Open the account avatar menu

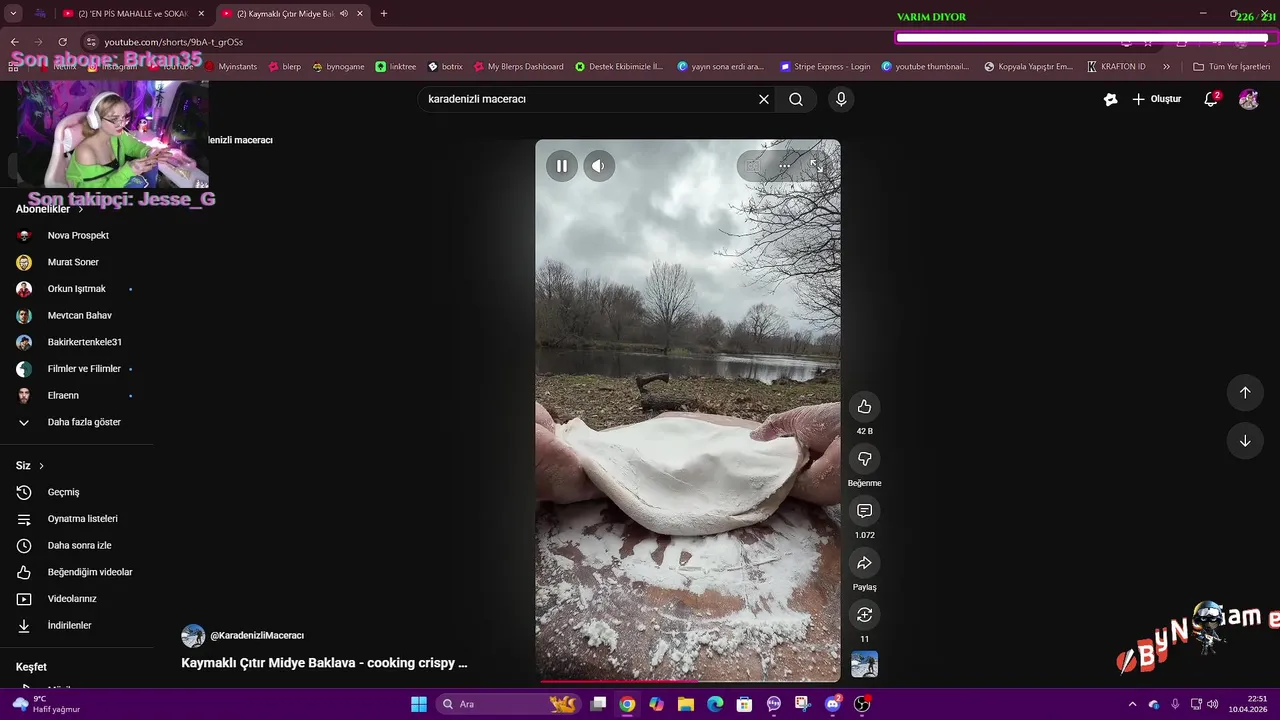(1249, 99)
